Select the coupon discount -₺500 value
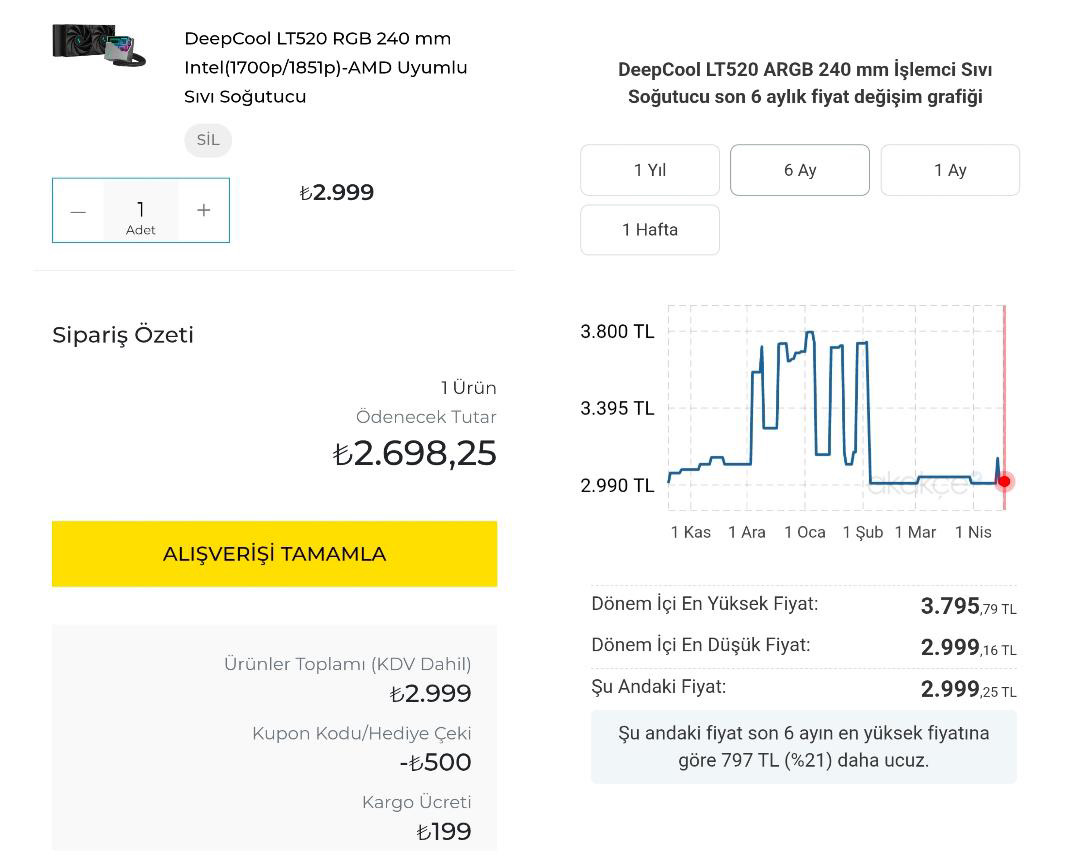Image resolution: width=1080 pixels, height=864 pixels. 435,763
